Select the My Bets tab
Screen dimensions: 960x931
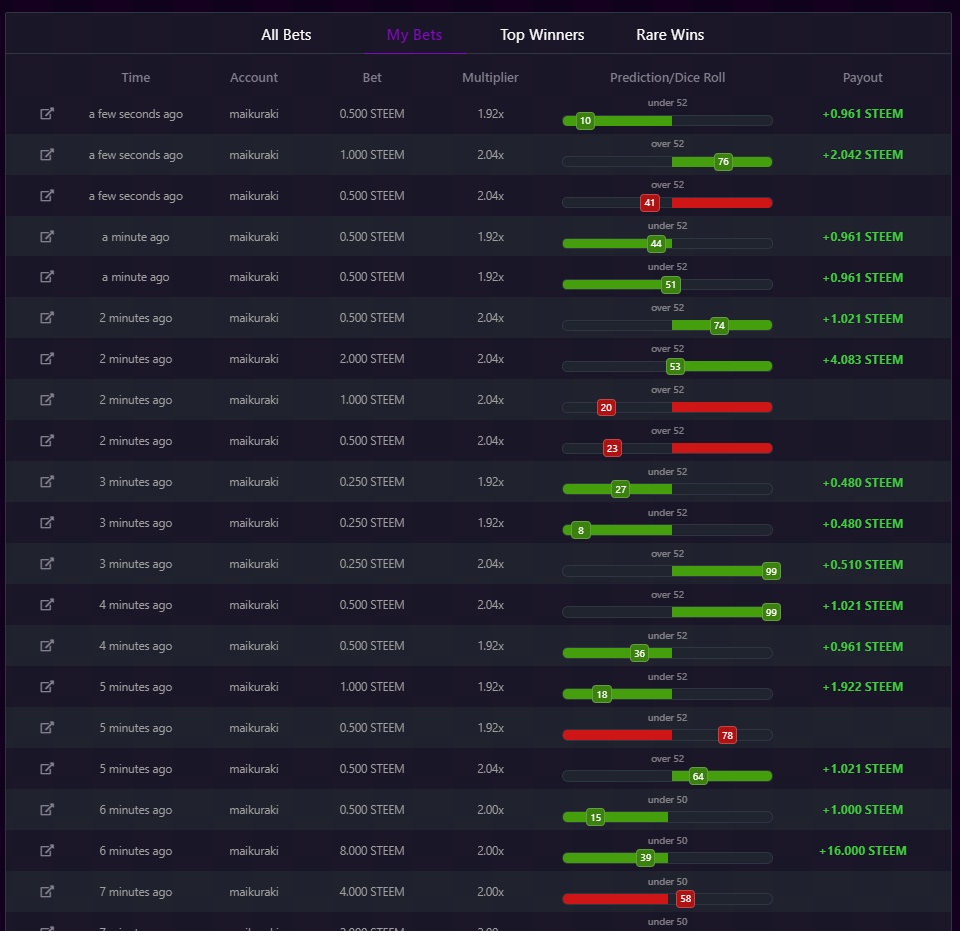click(414, 35)
